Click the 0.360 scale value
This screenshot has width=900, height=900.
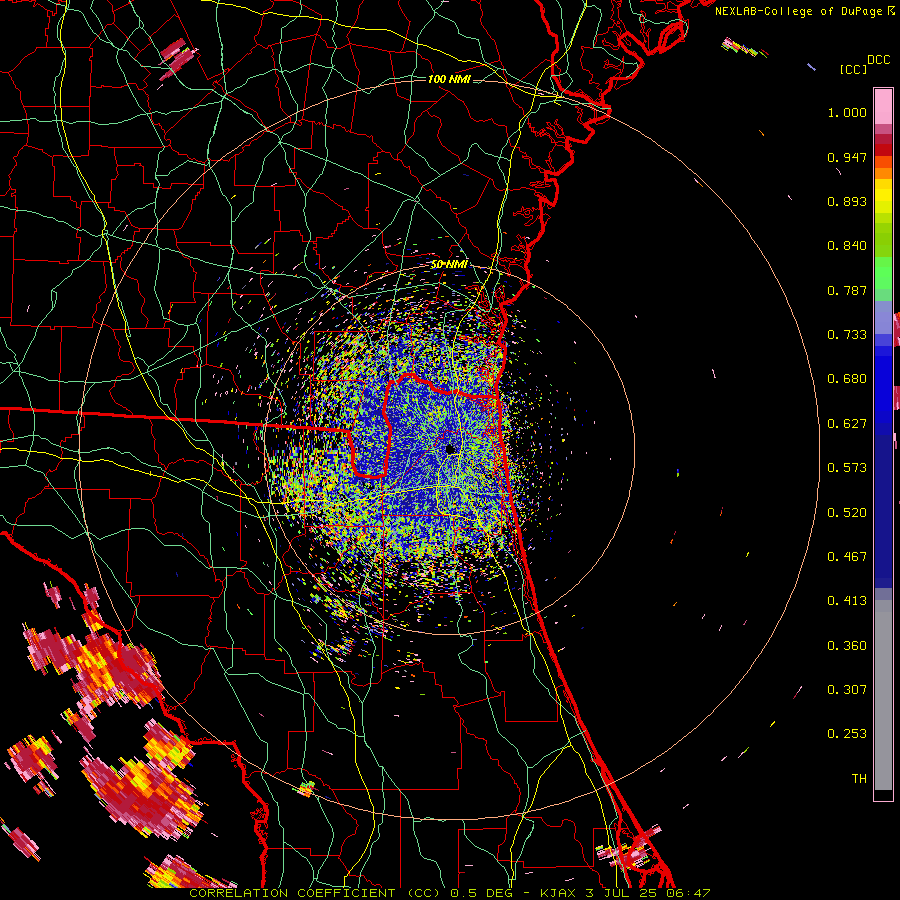(x=847, y=646)
